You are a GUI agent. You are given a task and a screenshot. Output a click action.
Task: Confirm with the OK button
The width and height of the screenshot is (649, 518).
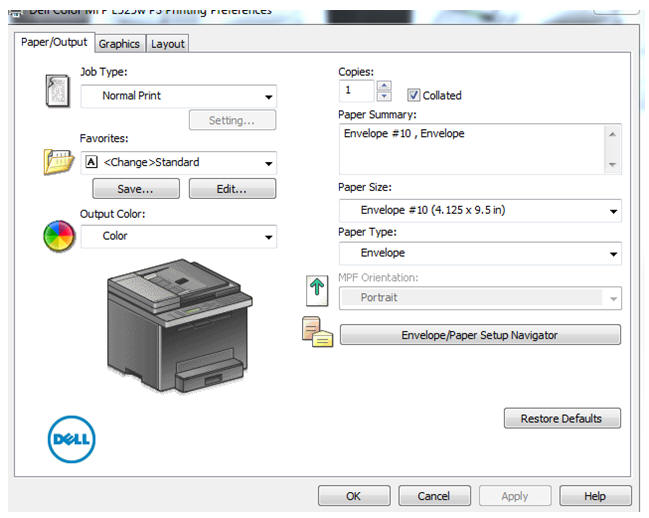click(x=354, y=496)
